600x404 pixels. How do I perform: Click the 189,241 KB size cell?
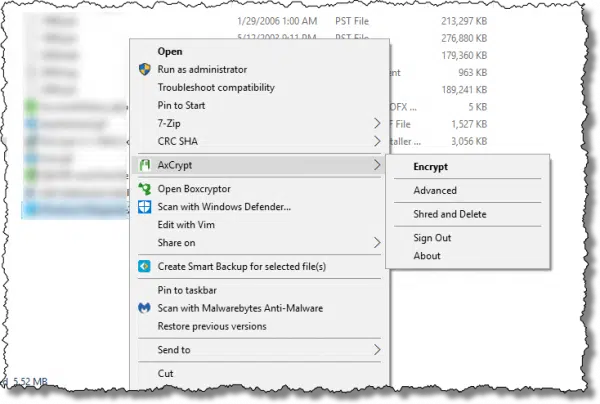[x=464, y=90]
